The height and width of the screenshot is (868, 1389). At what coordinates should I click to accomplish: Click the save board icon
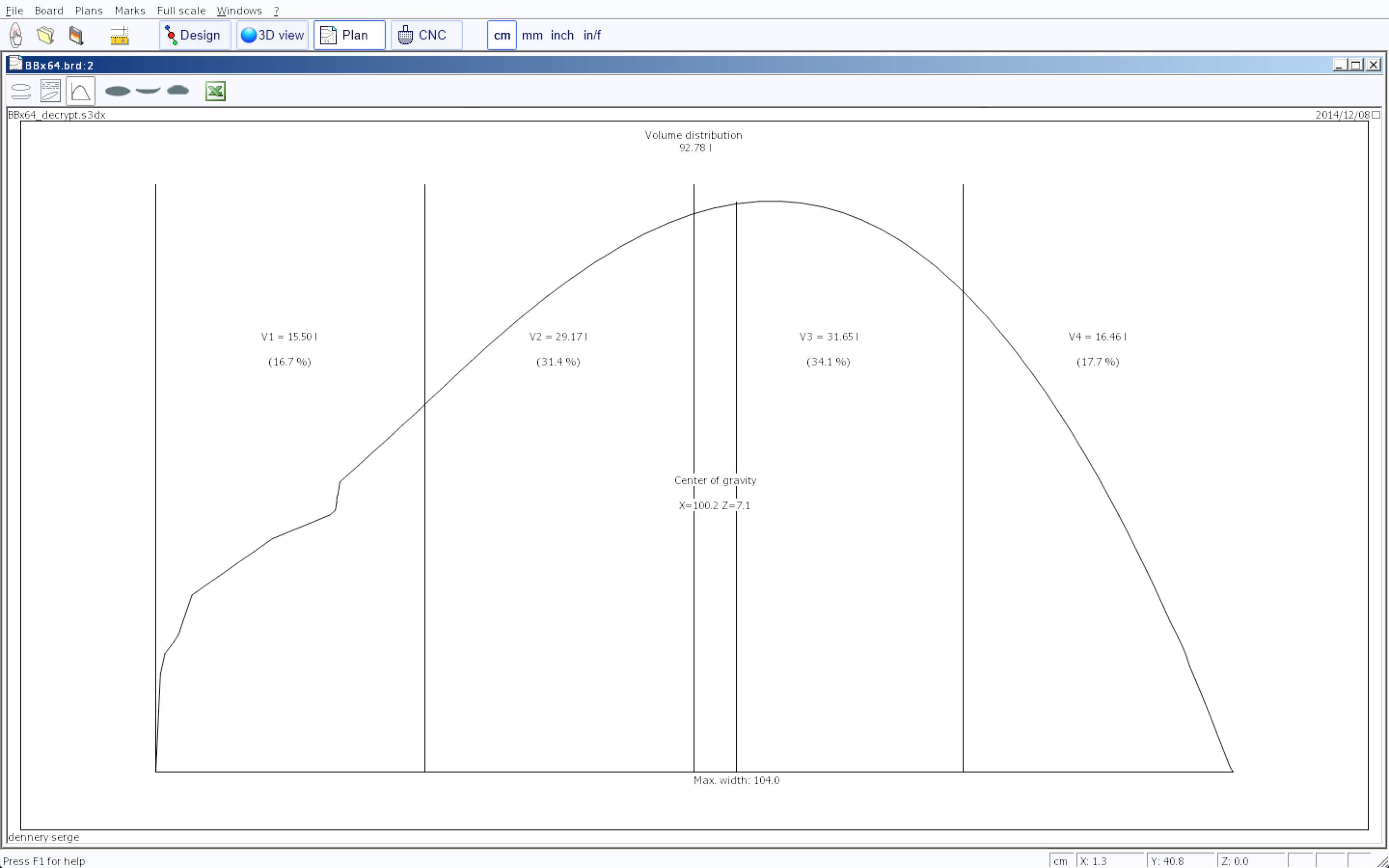point(76,36)
